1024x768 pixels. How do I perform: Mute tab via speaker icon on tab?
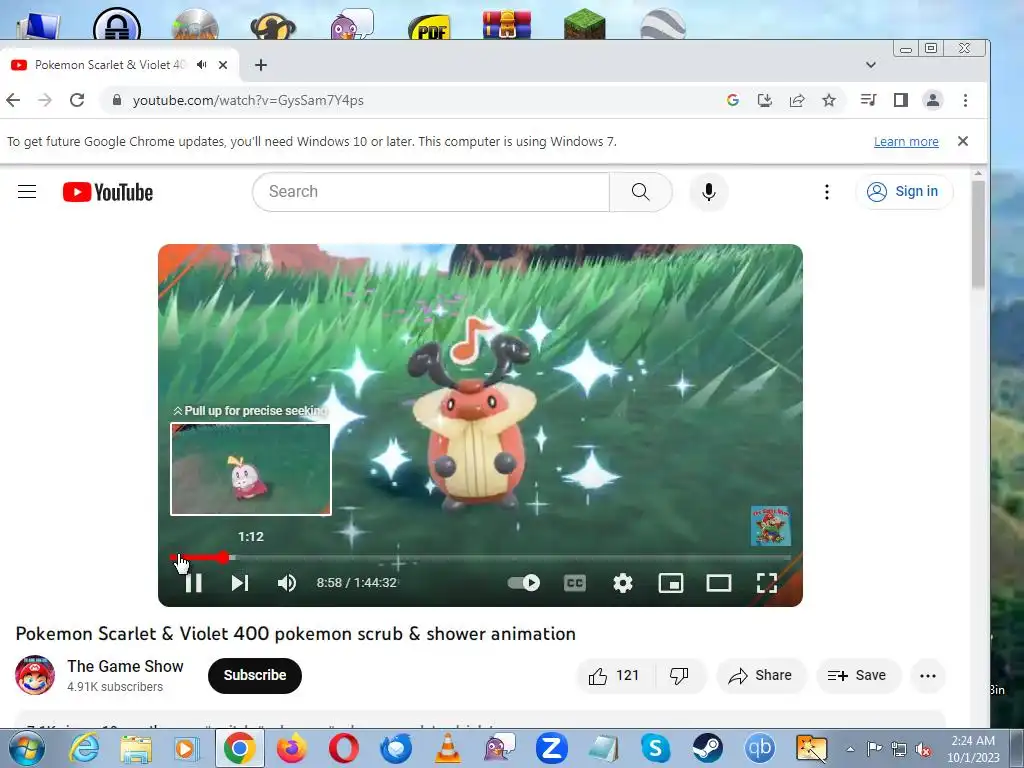pos(202,65)
